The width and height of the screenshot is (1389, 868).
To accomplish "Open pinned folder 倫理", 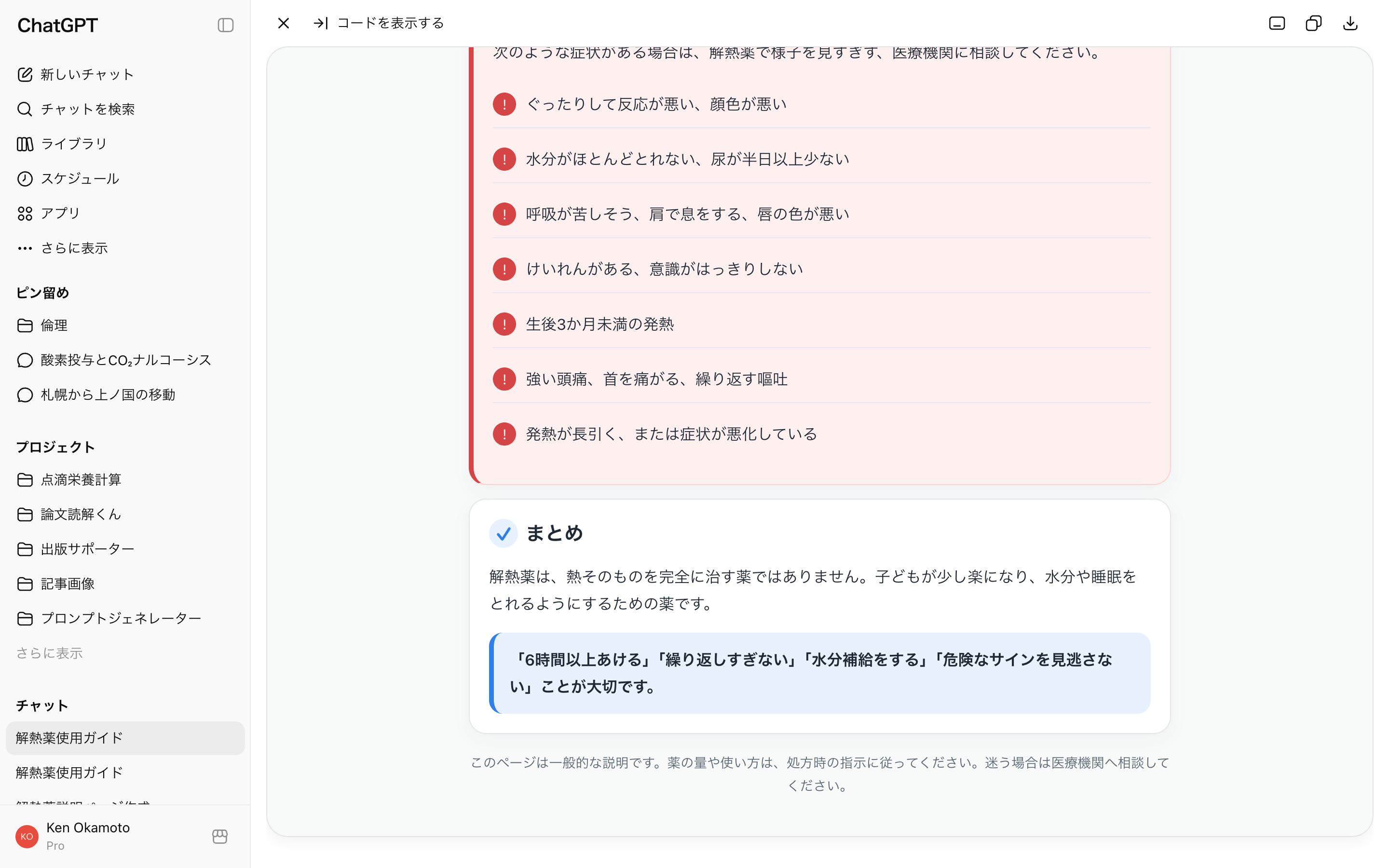I will [125, 325].
